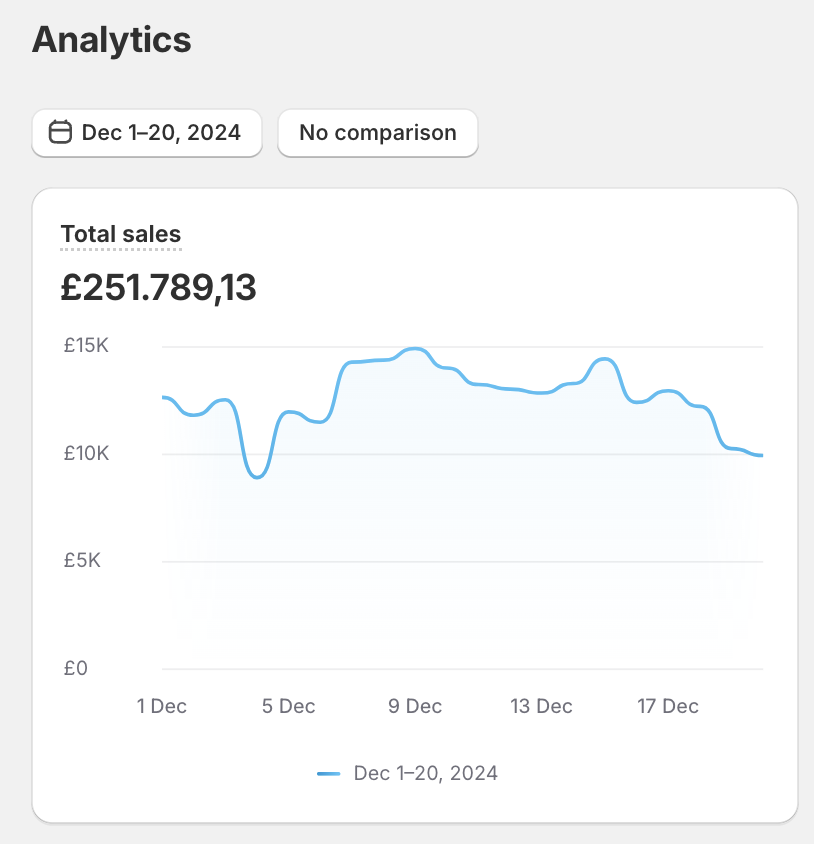Click the chart line end at 20 Dec
Image resolution: width=814 pixels, height=844 pixels.
click(x=761, y=455)
